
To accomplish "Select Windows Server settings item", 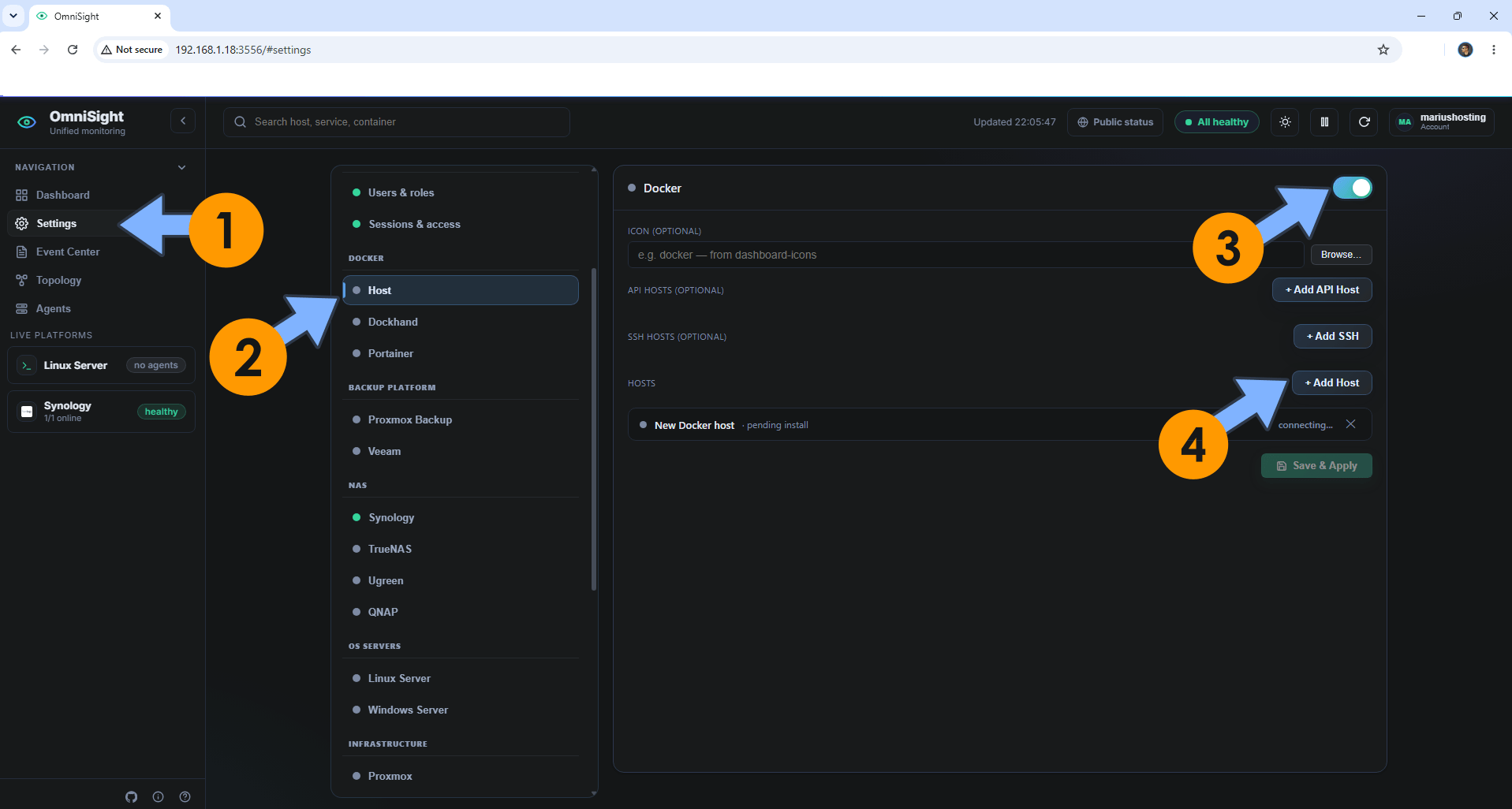I will [x=461, y=710].
